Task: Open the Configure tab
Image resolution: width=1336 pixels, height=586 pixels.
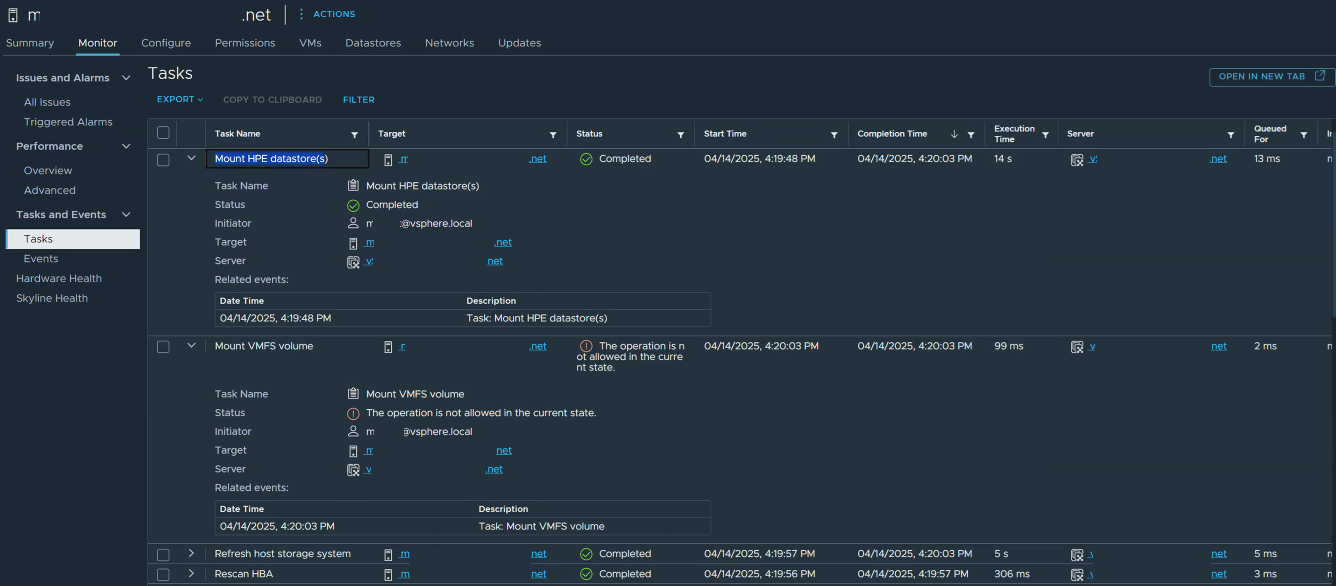Action: tap(166, 43)
